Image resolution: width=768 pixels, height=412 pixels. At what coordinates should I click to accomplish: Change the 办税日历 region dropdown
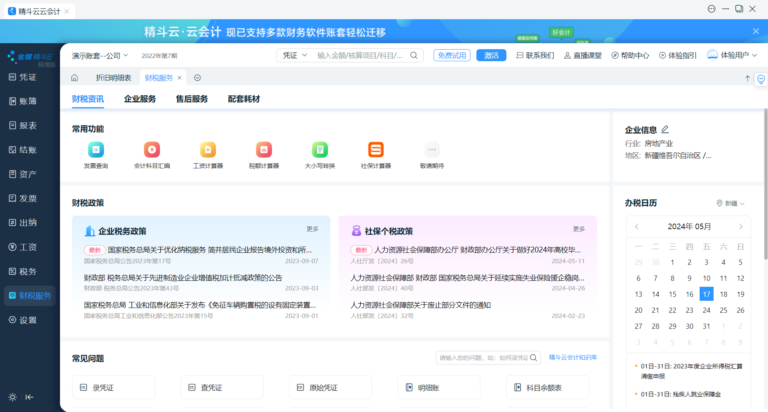(730, 203)
